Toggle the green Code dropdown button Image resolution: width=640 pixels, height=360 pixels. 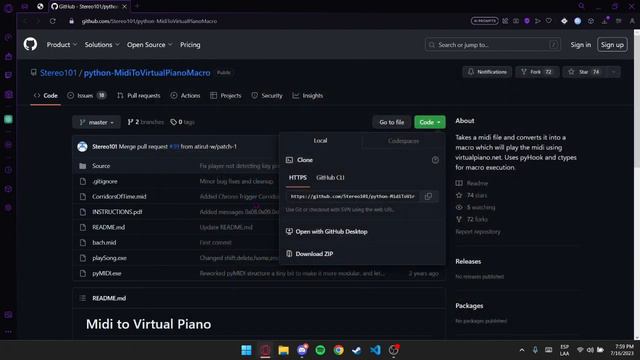point(430,122)
